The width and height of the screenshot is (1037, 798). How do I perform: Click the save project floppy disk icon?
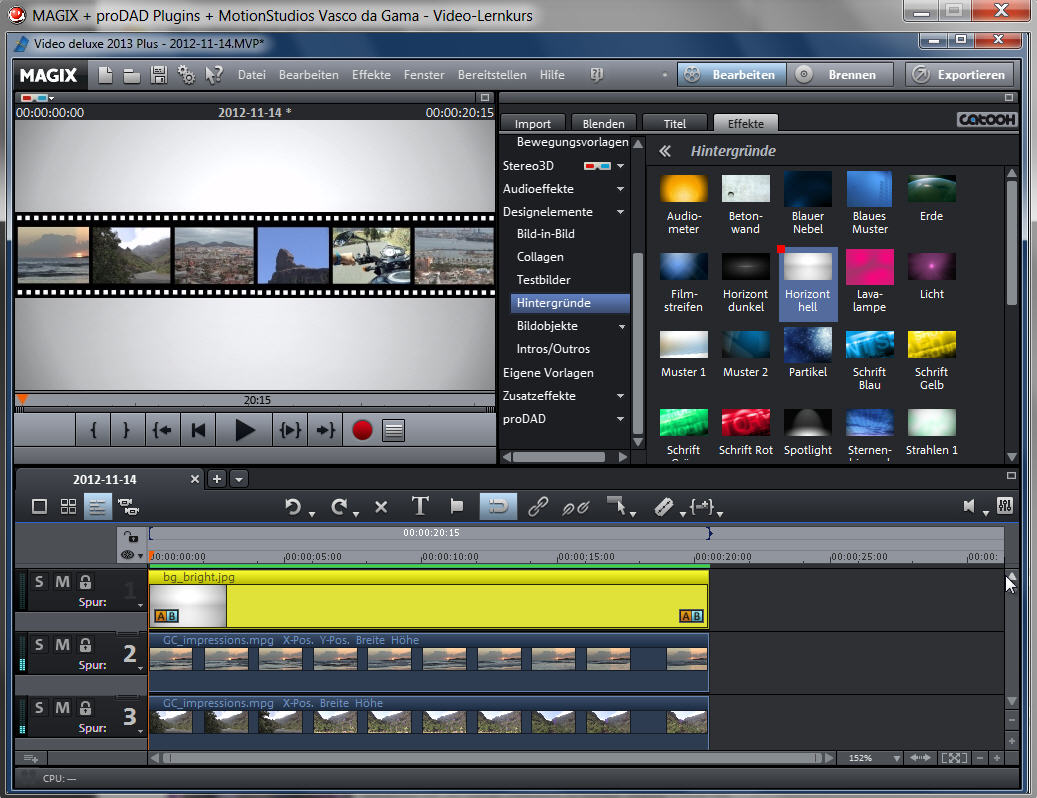(158, 75)
